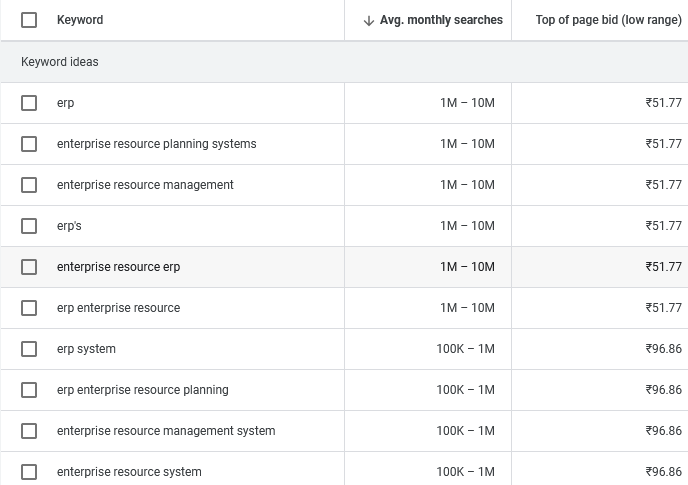Screen dimensions: 688x485
Task: Click the ₹96.86 bid for 'erp system'
Action: click(x=663, y=349)
